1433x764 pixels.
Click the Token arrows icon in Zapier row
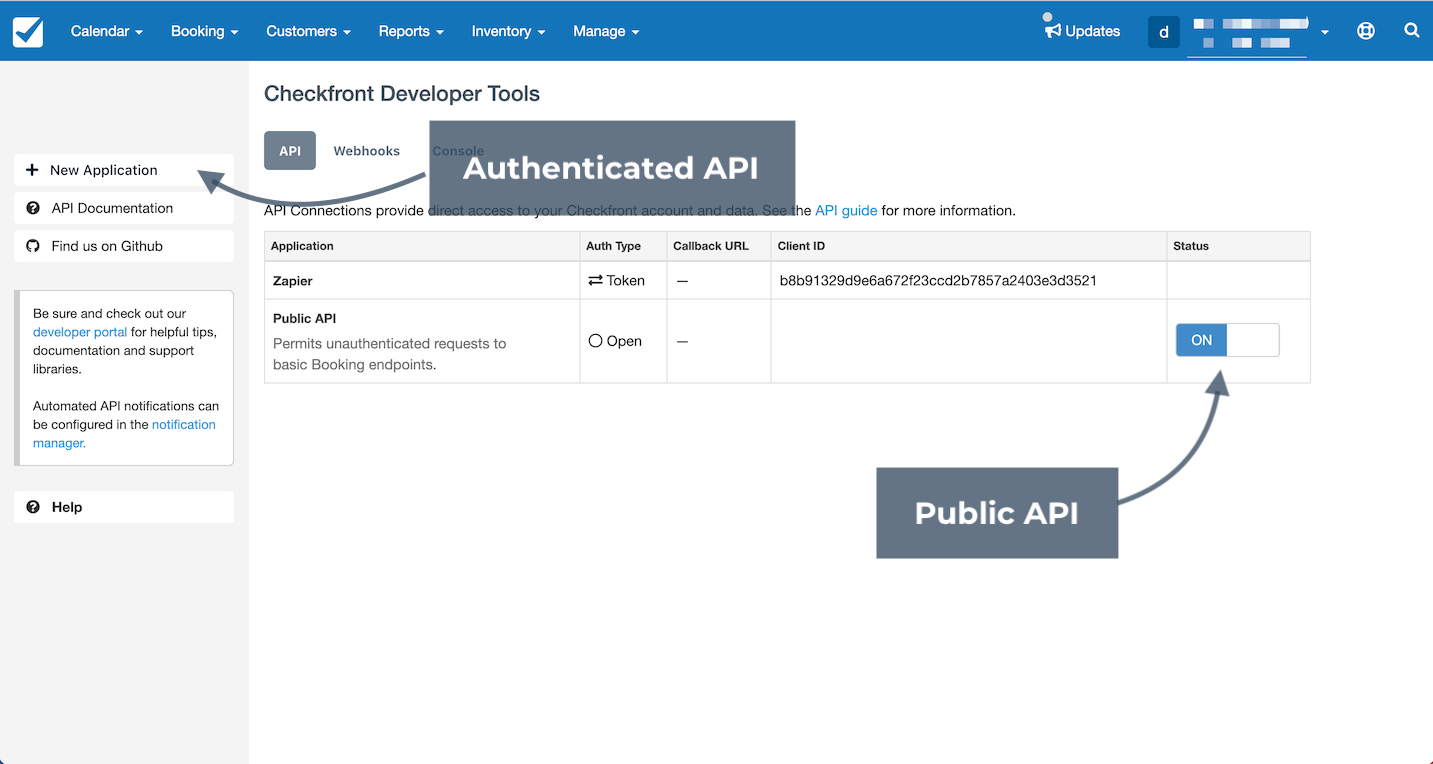(595, 281)
